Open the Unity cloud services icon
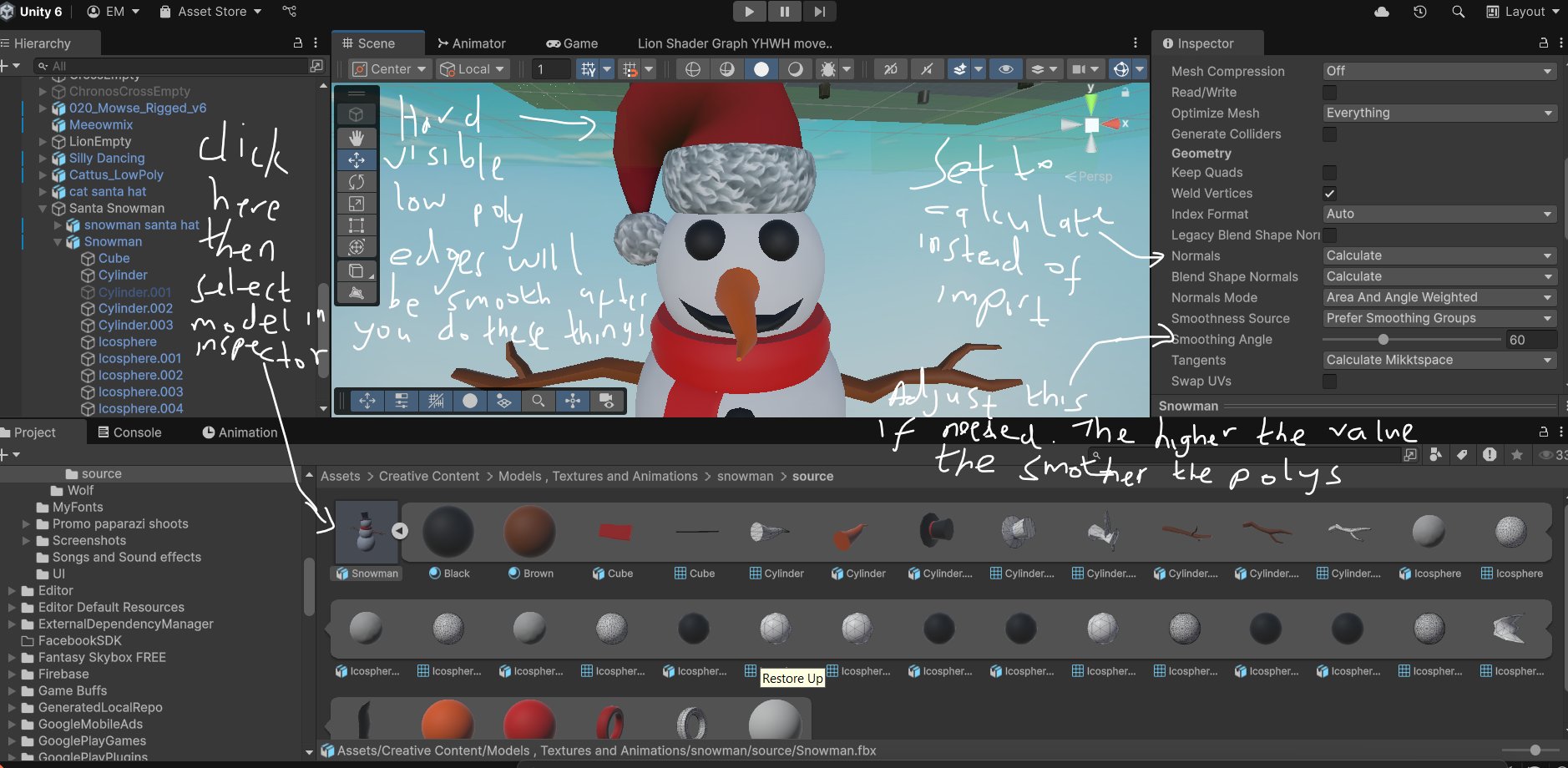Image resolution: width=1568 pixels, height=768 pixels. 1382,12
